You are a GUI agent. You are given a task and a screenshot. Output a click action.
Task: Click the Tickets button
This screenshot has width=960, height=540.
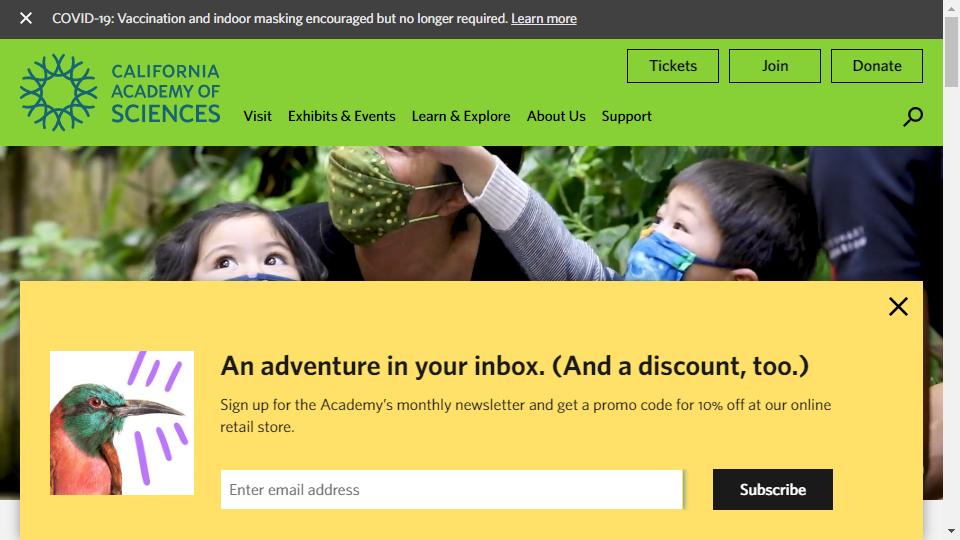(673, 66)
